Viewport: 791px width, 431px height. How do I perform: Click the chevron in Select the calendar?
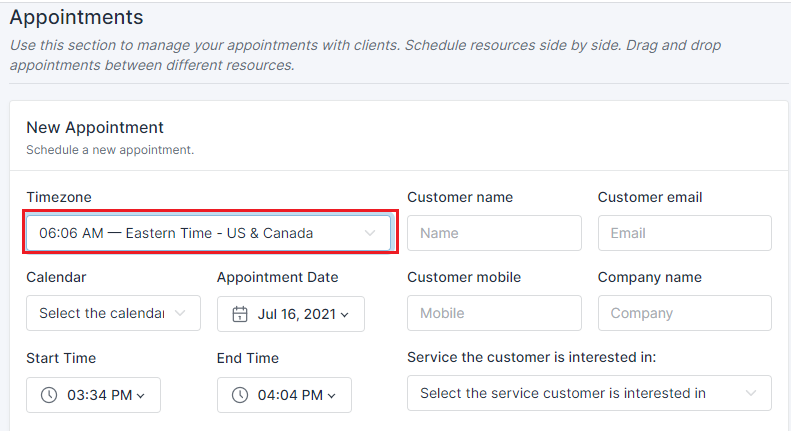pos(180,313)
